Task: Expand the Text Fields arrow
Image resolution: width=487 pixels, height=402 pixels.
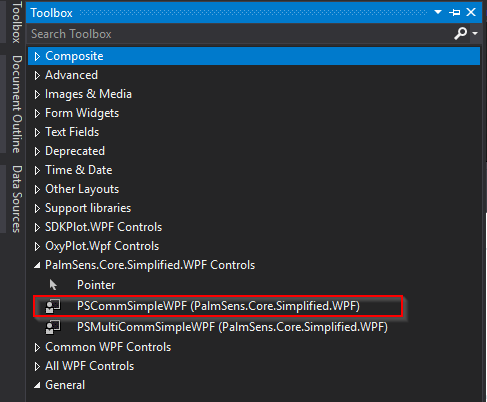Action: coord(37,132)
